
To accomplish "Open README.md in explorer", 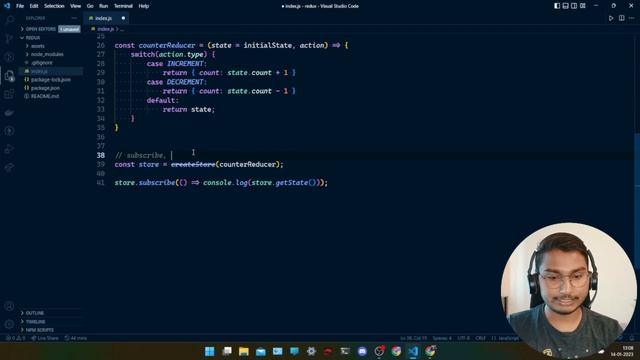I will [44, 96].
